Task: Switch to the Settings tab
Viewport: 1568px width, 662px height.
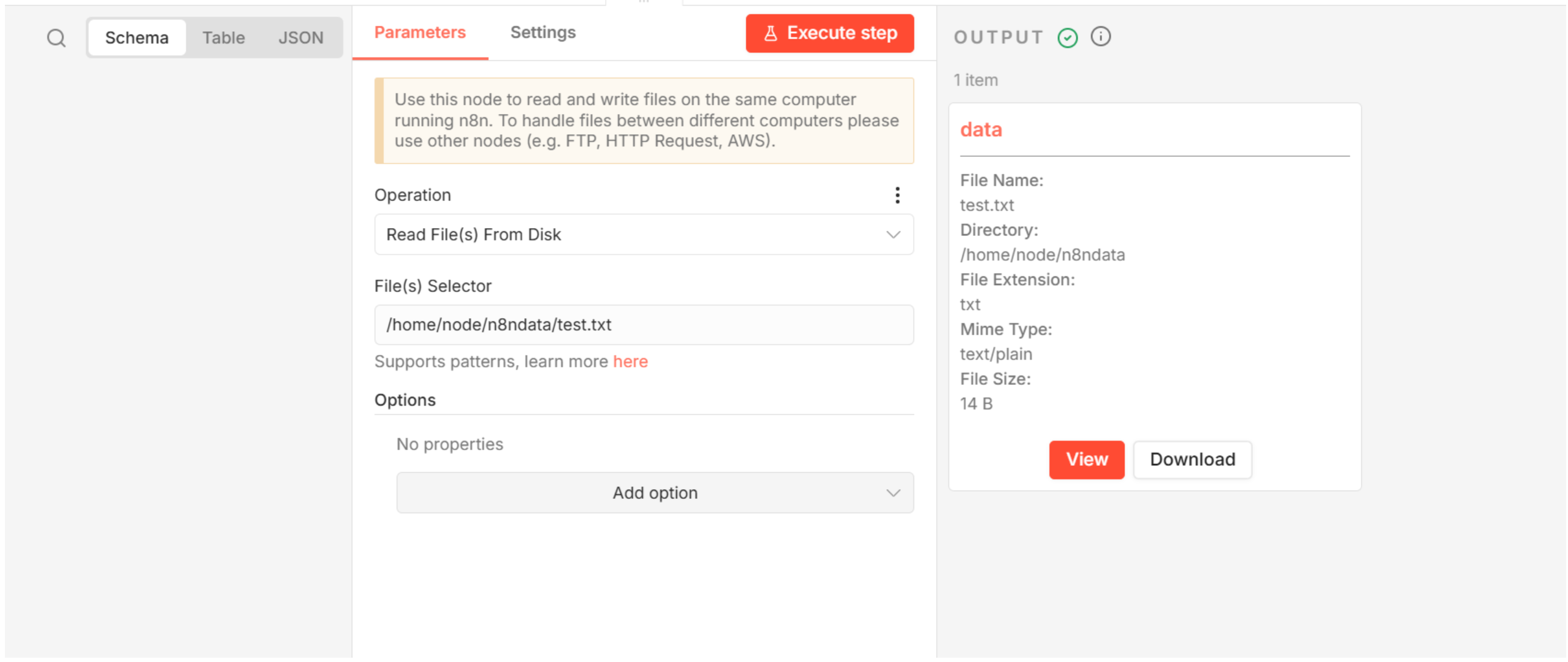Action: (542, 32)
